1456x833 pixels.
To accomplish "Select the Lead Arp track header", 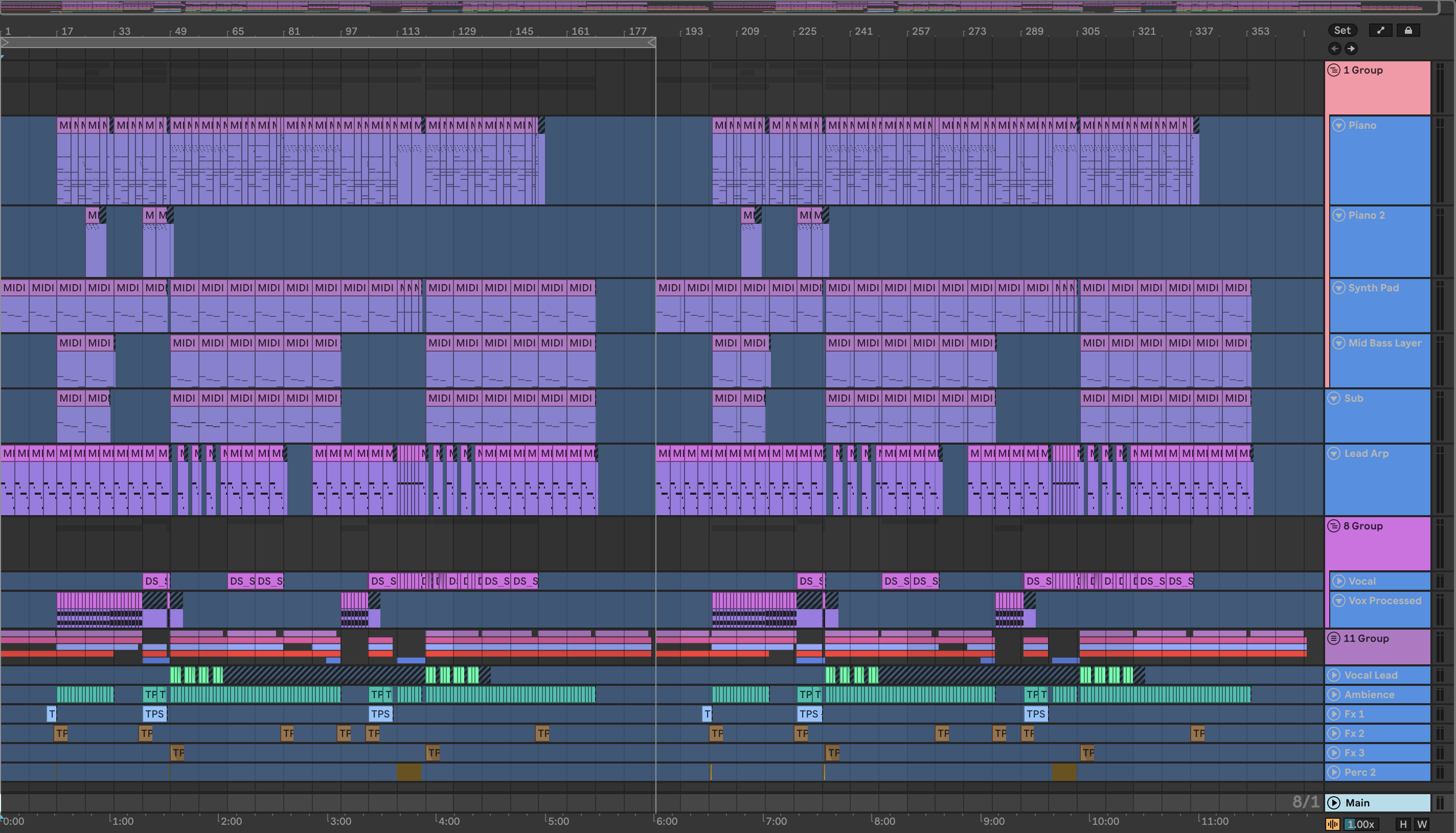I will [1366, 453].
